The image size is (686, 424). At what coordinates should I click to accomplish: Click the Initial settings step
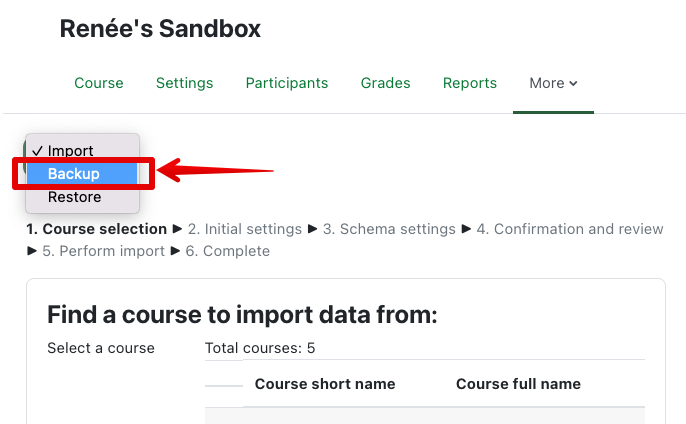[x=244, y=229]
